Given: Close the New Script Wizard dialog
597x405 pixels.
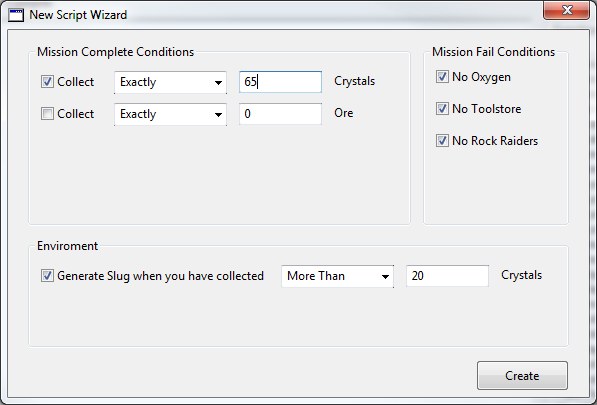Looking at the screenshot, I should click(567, 10).
